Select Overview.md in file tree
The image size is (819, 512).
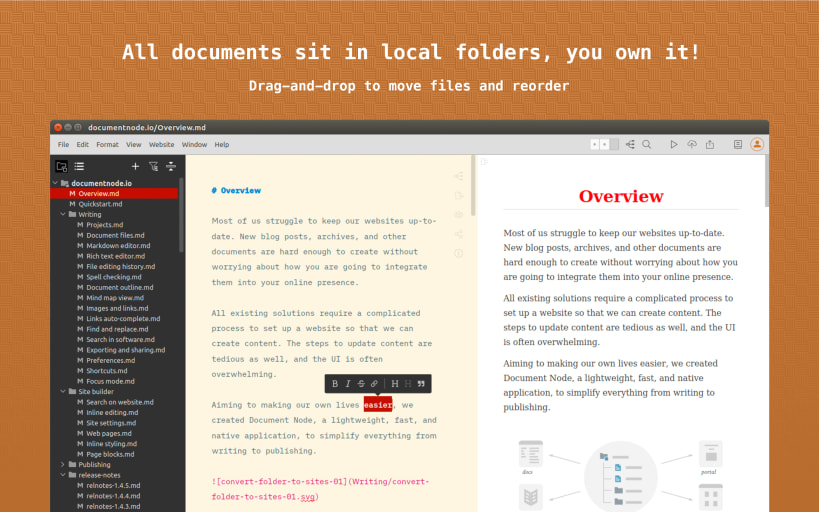point(114,194)
